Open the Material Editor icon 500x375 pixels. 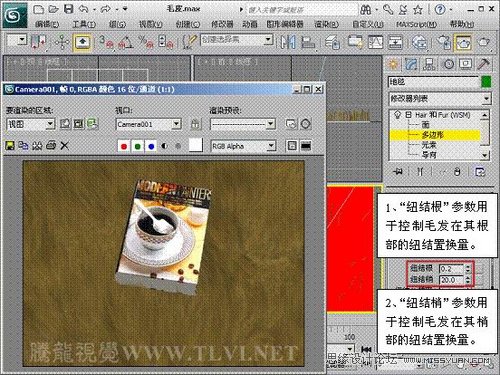pyautogui.click(x=419, y=42)
